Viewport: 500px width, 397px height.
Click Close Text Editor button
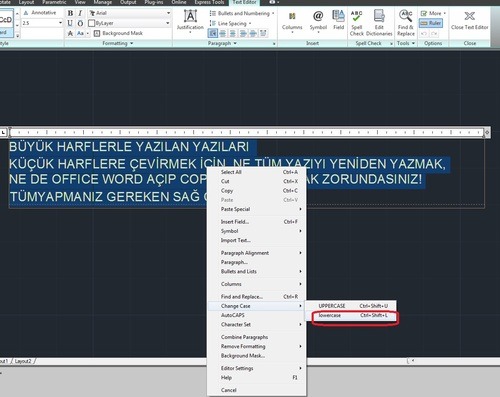click(470, 21)
